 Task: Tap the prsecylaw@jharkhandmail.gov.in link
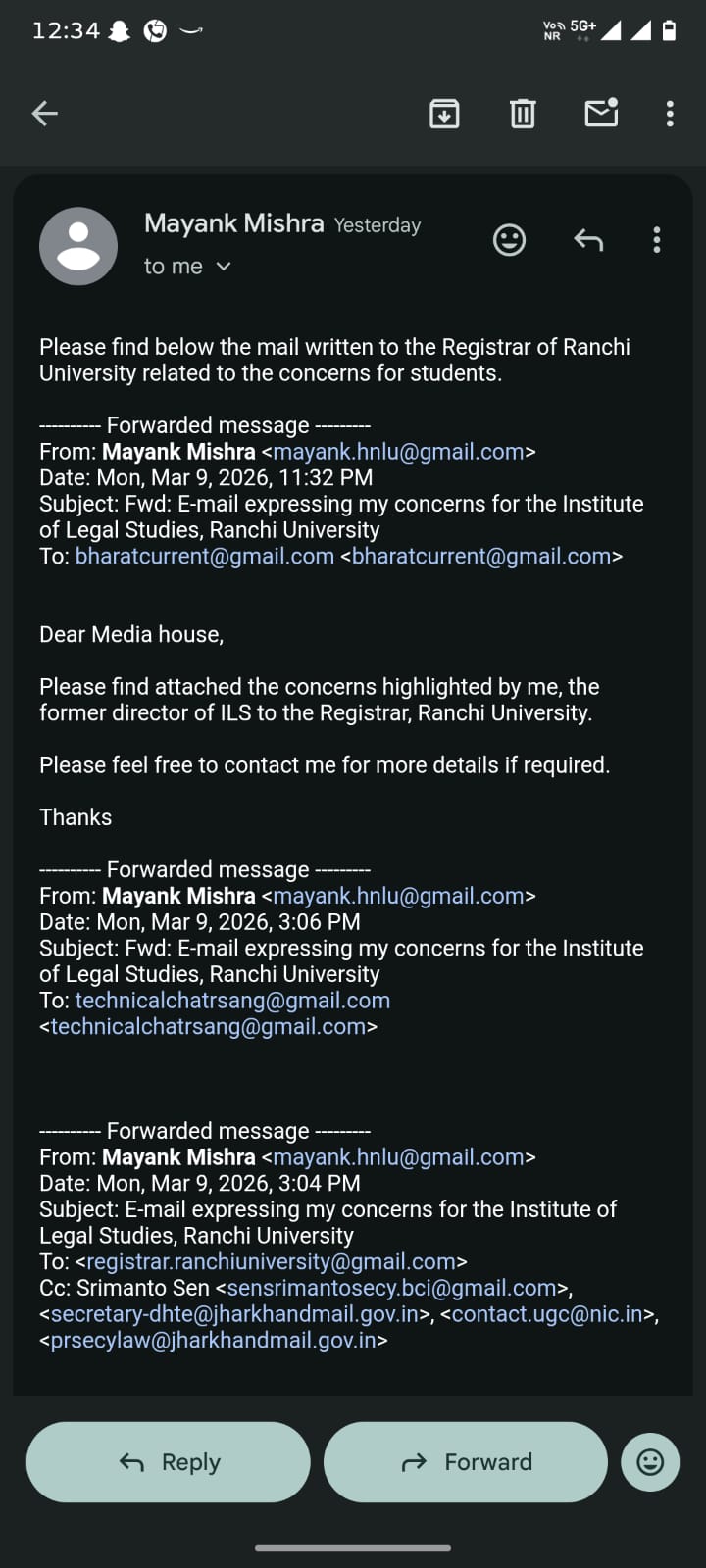click(213, 1341)
